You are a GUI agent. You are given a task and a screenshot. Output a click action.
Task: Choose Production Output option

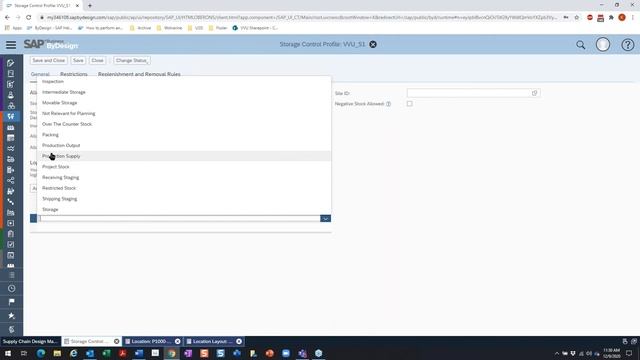tap(184, 145)
